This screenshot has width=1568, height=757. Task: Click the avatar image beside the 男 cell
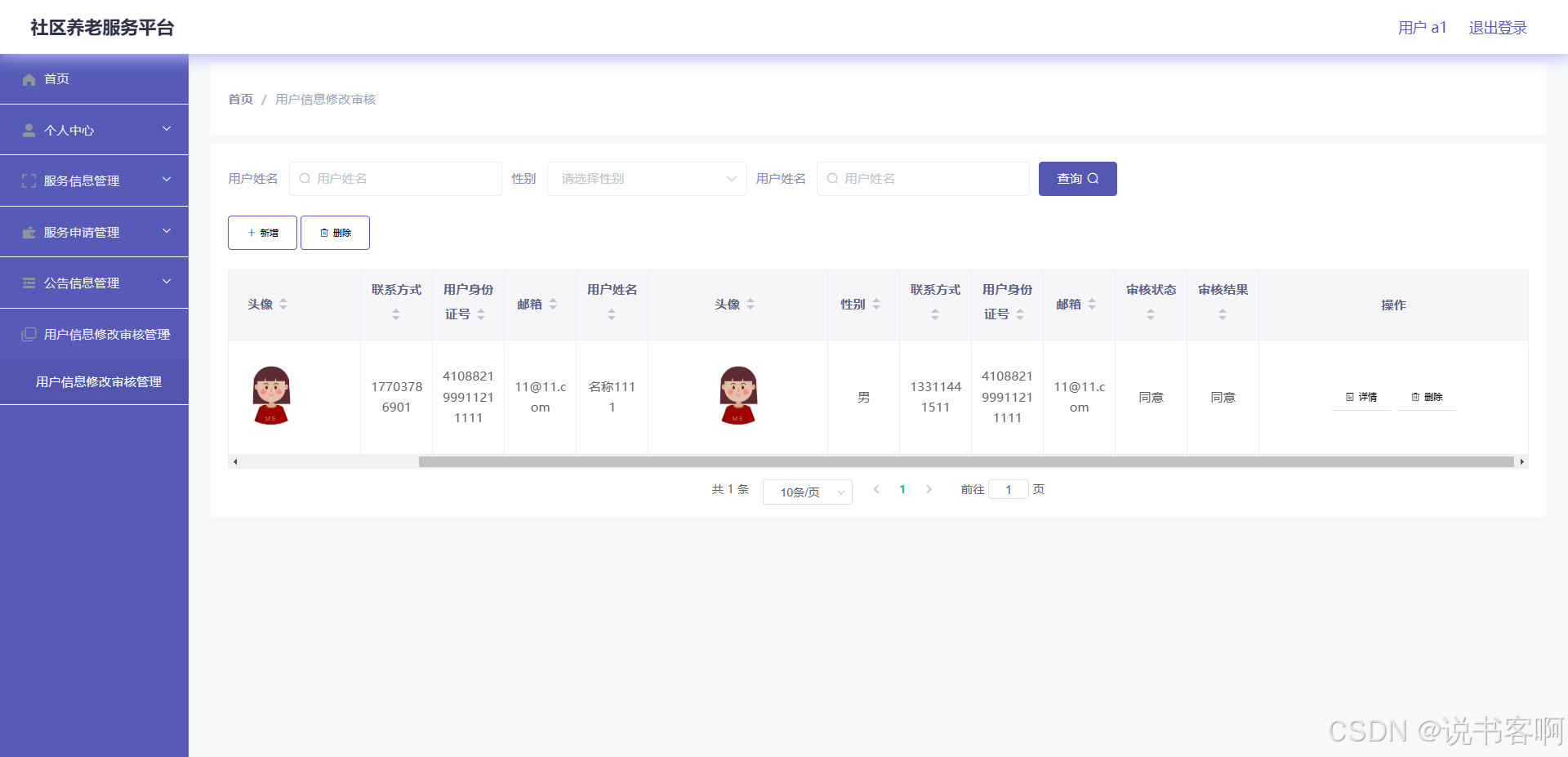click(x=738, y=395)
